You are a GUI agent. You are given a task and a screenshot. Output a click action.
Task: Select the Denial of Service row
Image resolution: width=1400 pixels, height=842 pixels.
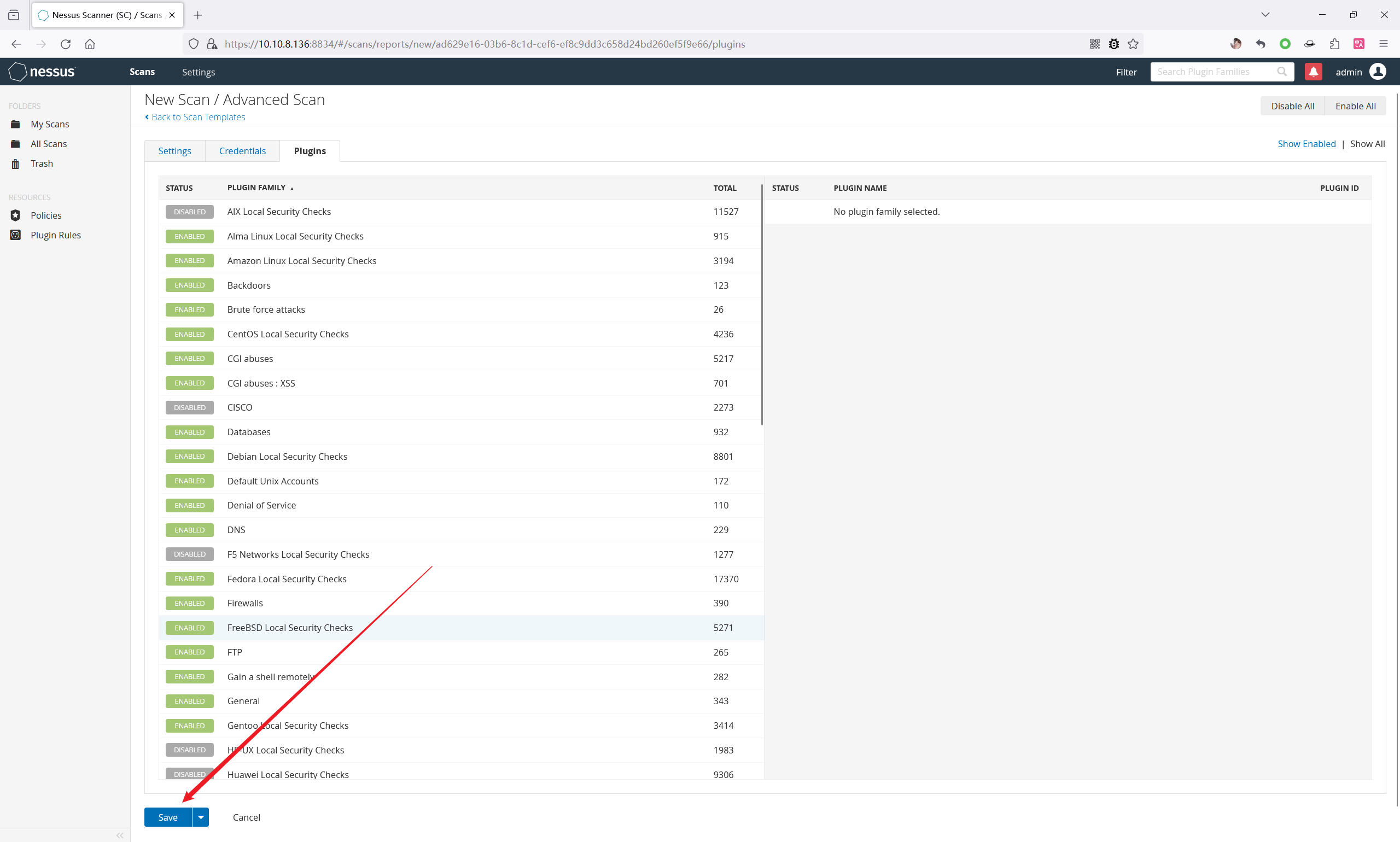click(x=462, y=506)
